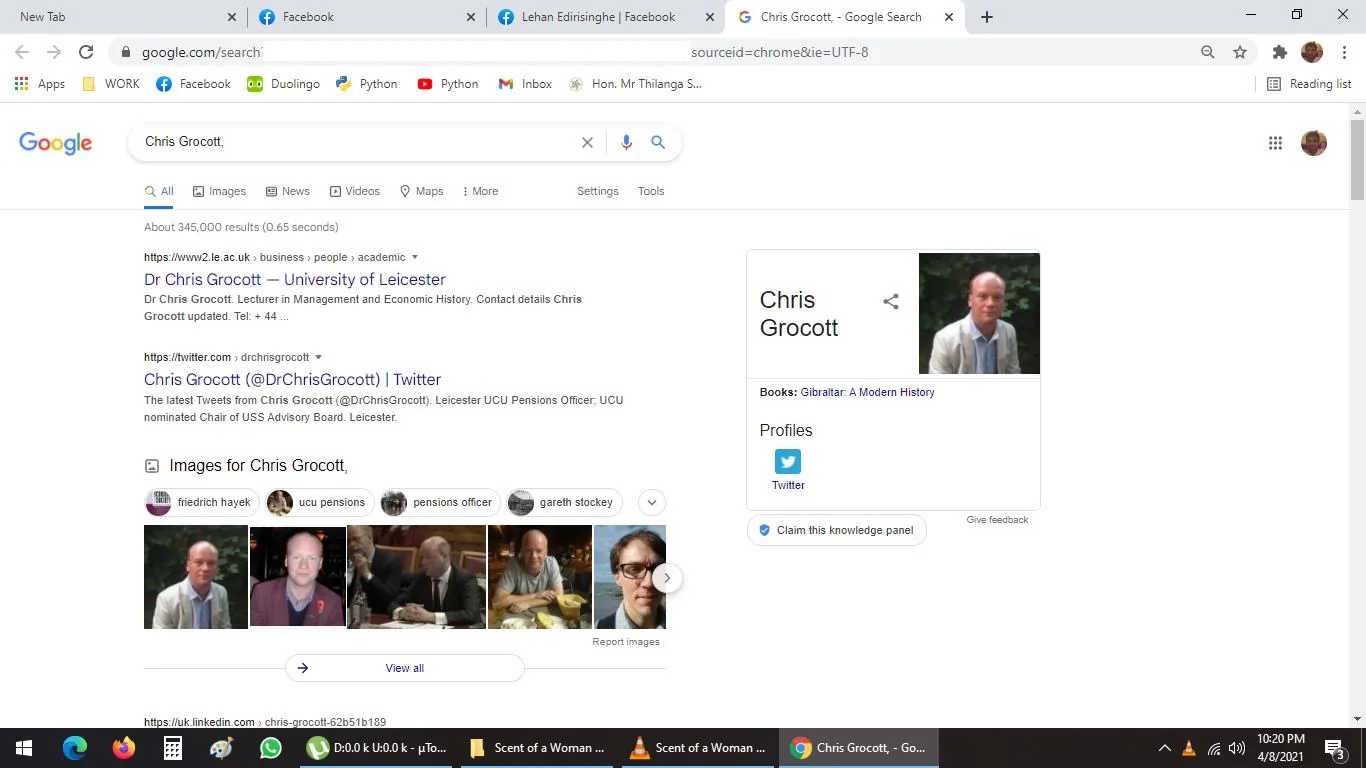Open the action center notifications
The width and height of the screenshot is (1366, 768).
(1335, 748)
